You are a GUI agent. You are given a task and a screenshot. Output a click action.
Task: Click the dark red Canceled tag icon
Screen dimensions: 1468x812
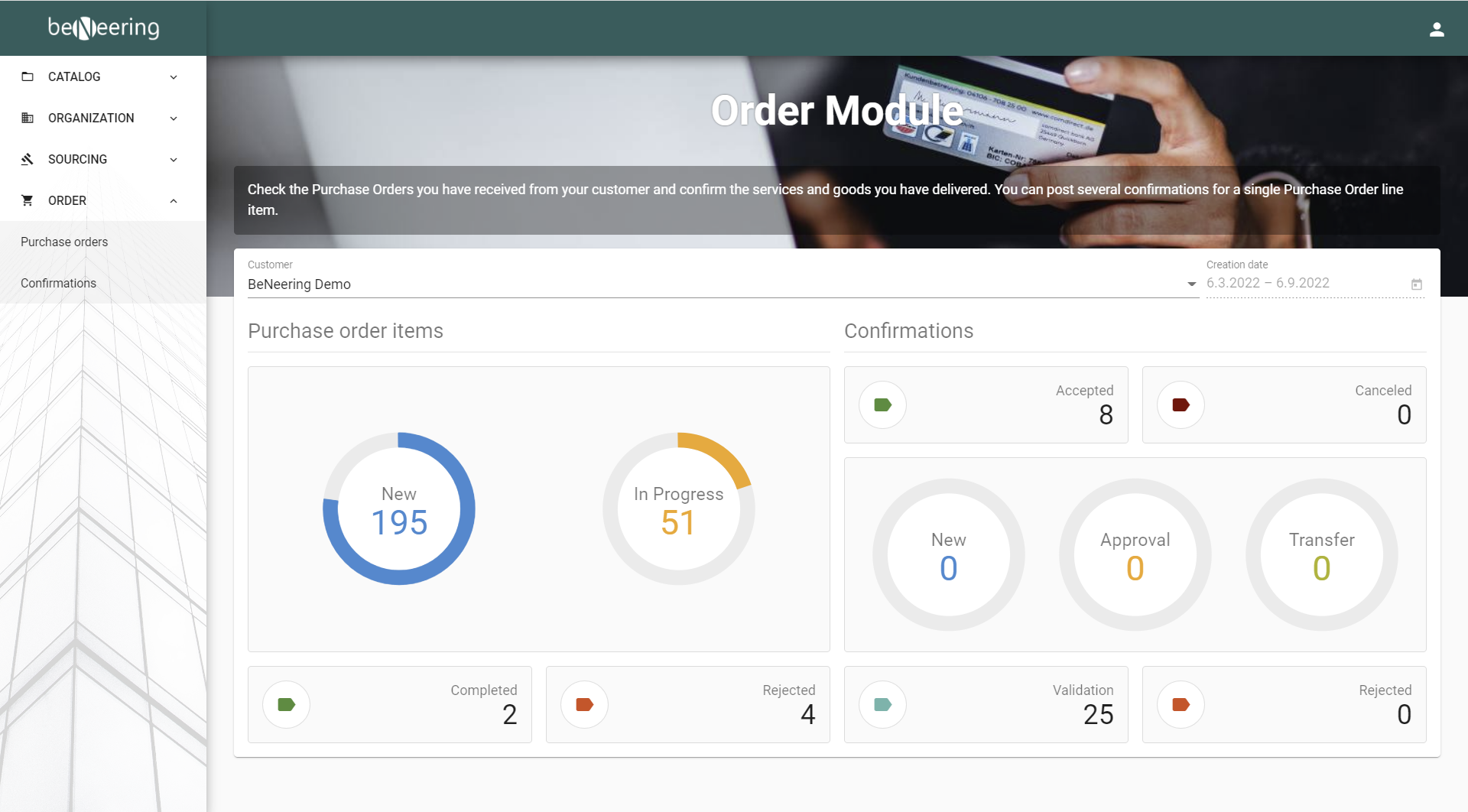point(1181,405)
